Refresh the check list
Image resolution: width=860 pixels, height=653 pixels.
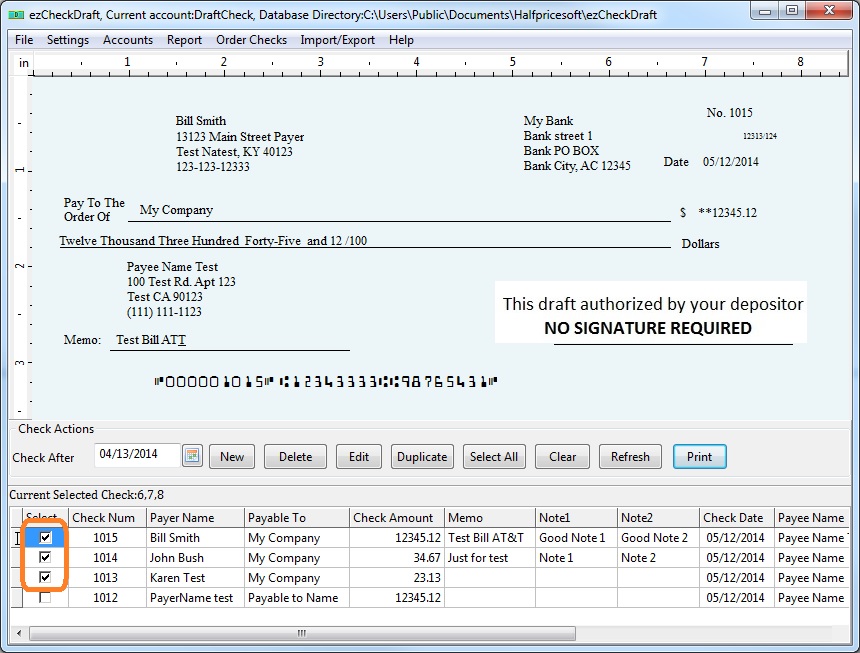[x=630, y=456]
